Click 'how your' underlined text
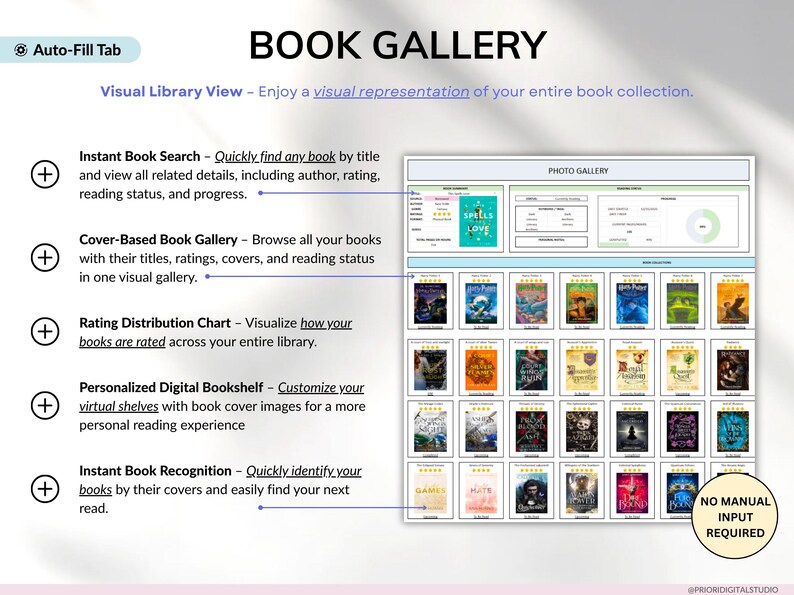This screenshot has height=595, width=794. [326, 323]
